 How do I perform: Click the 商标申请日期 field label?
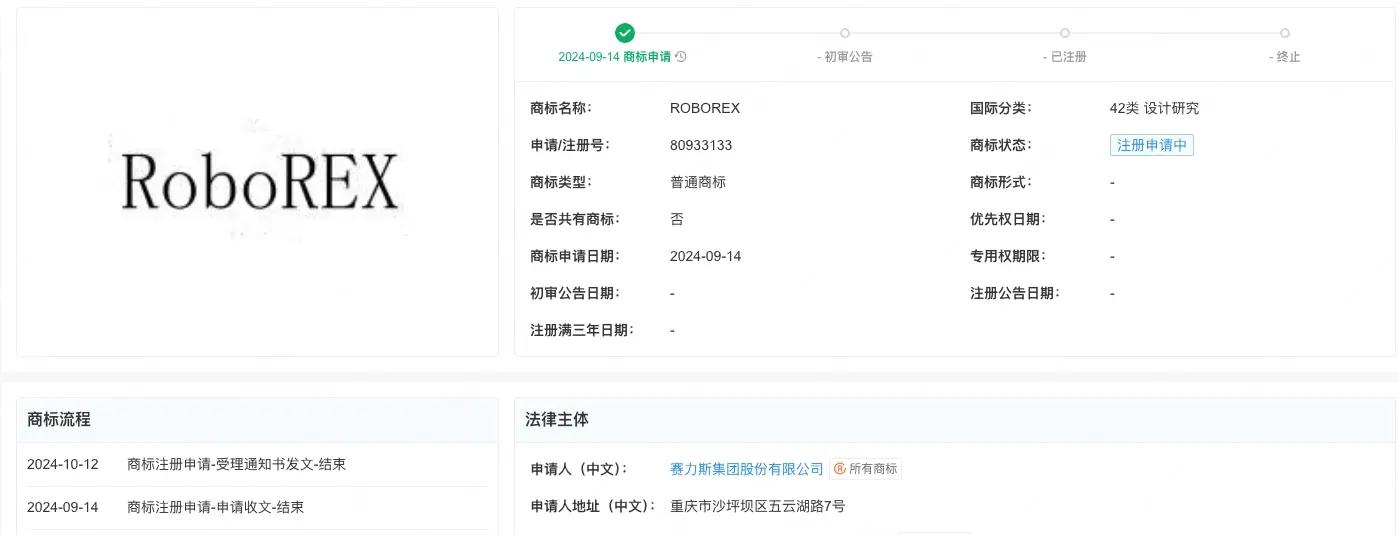click(x=575, y=256)
